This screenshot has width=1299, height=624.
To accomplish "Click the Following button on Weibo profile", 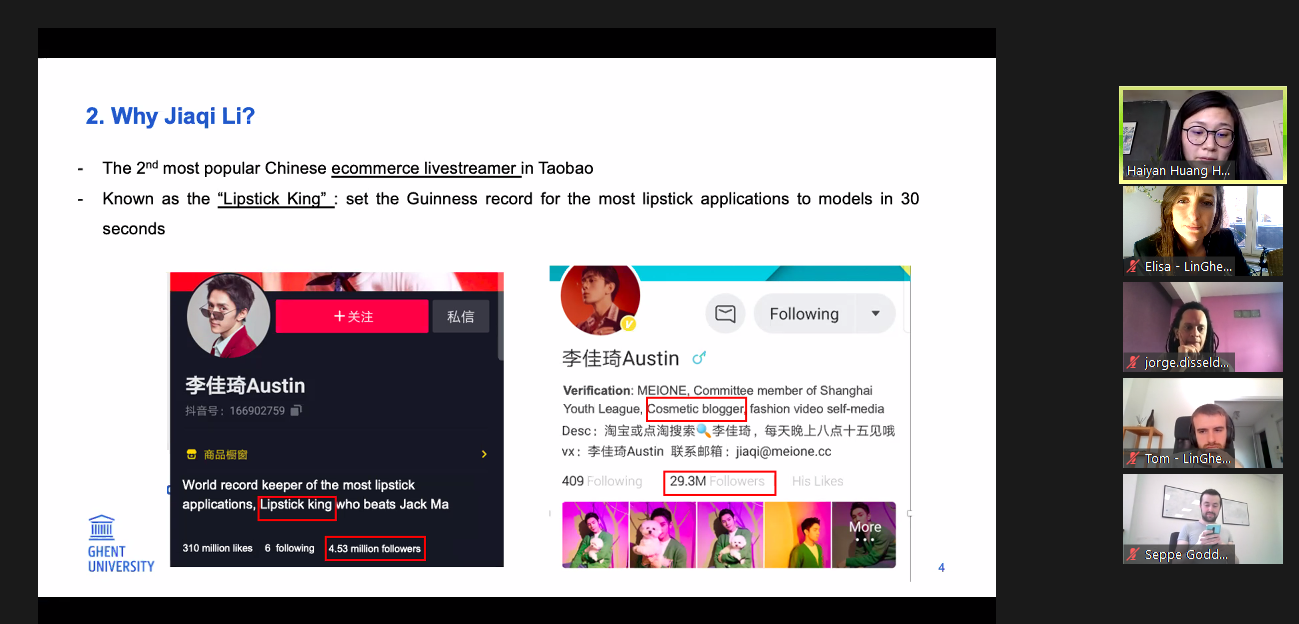I will [804, 314].
